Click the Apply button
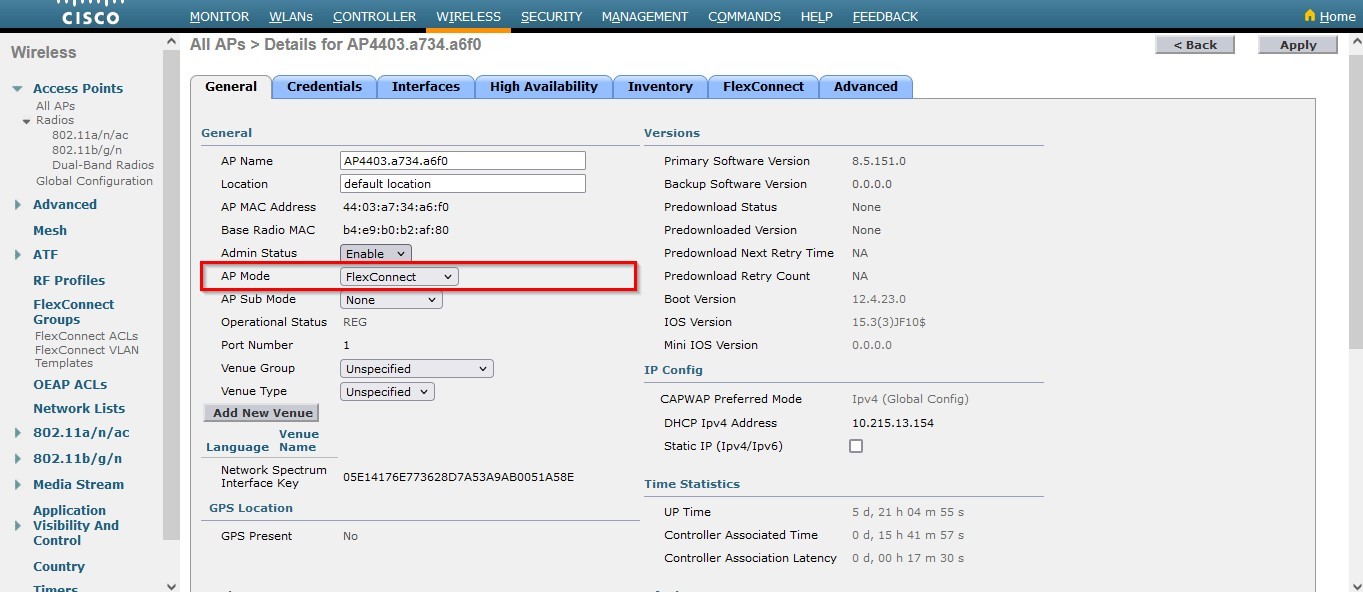 (1298, 45)
